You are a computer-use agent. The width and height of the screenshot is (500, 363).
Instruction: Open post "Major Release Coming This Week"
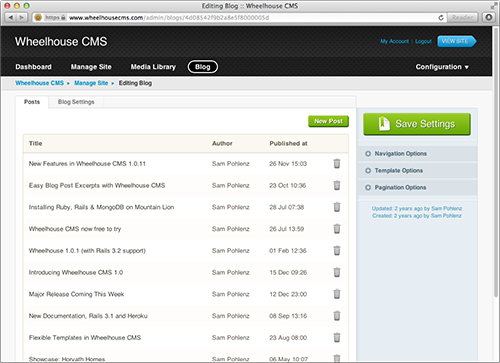click(x=76, y=294)
